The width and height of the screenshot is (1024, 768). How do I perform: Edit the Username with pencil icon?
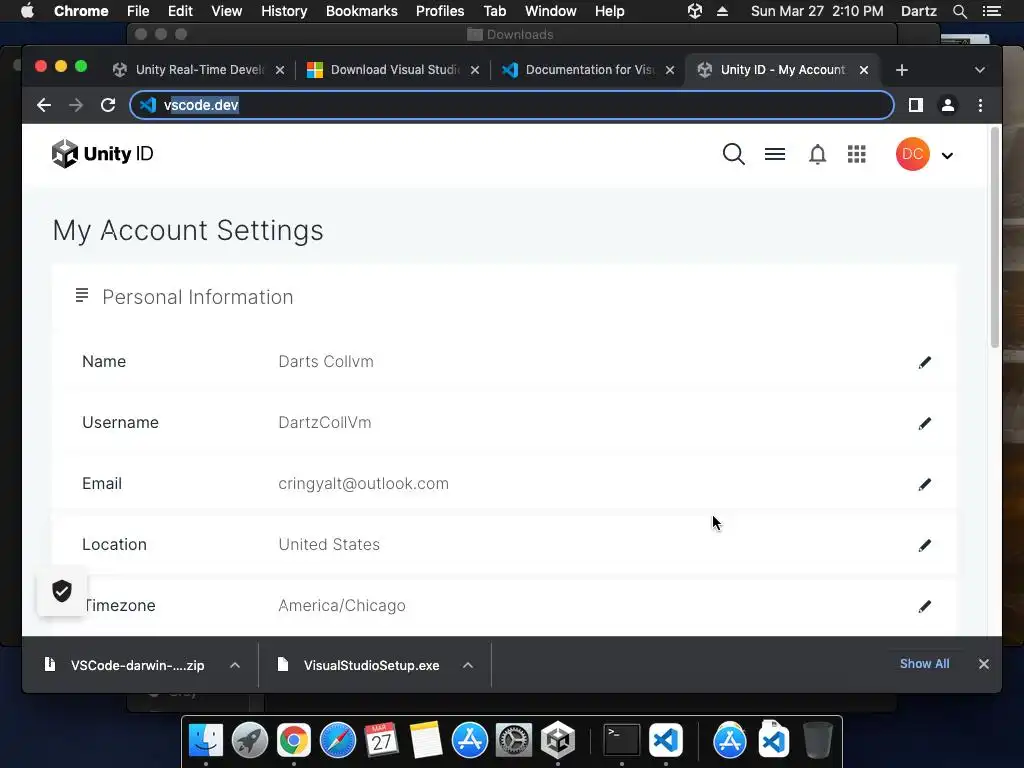click(x=924, y=423)
